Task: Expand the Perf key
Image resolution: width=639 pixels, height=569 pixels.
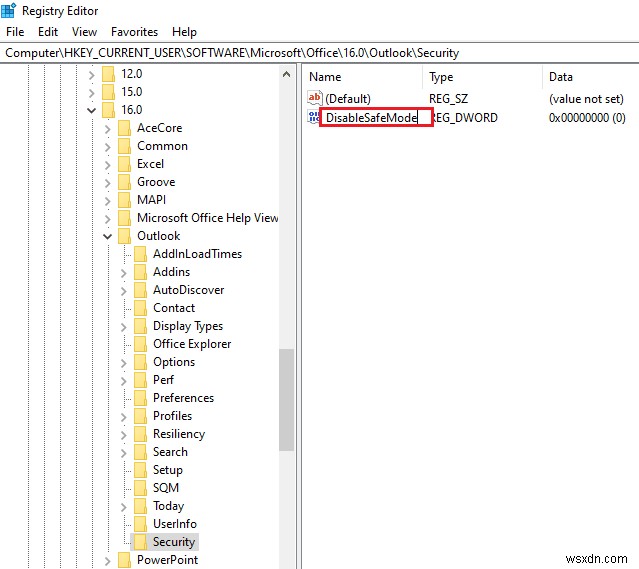Action: (x=123, y=381)
